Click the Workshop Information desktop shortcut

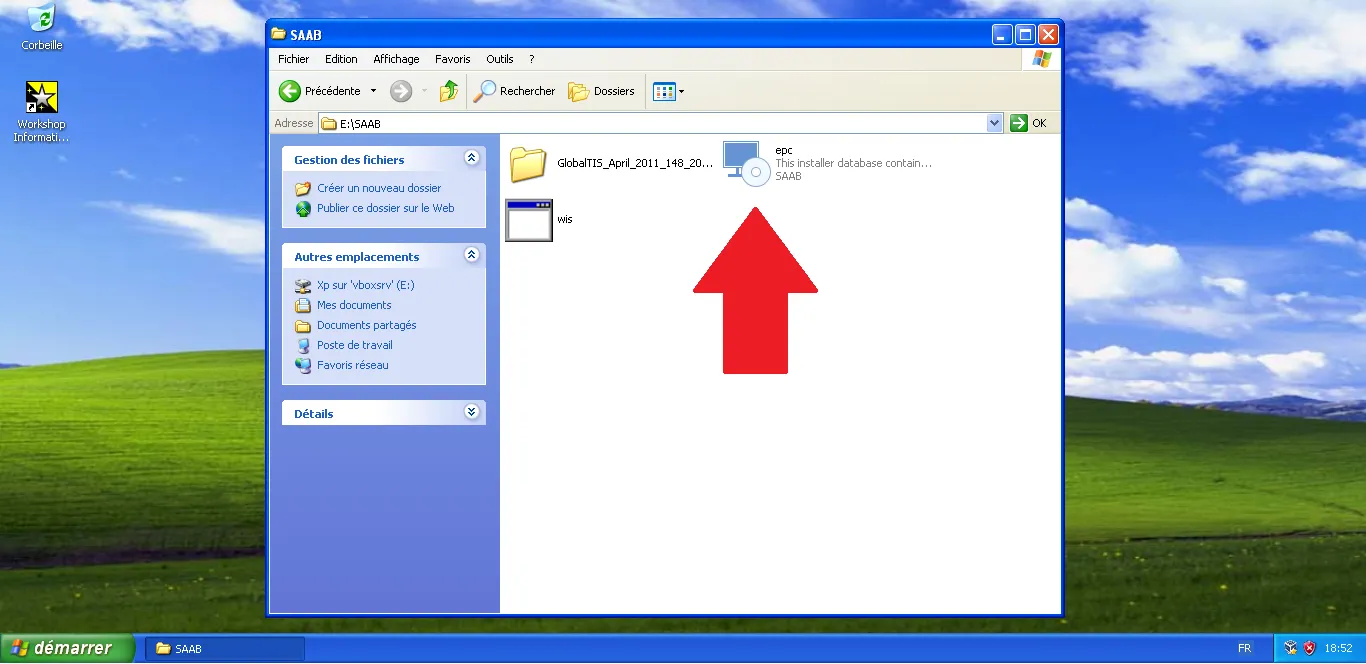pos(42,98)
